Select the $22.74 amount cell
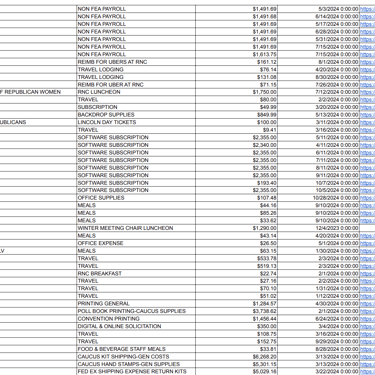The width and height of the screenshot is (375, 375). click(236, 273)
